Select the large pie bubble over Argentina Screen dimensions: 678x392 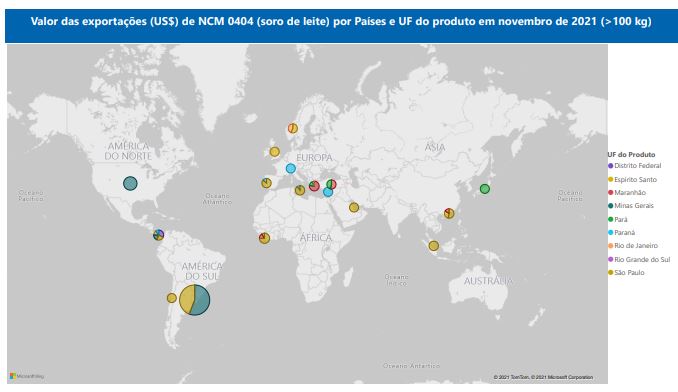tap(195, 300)
